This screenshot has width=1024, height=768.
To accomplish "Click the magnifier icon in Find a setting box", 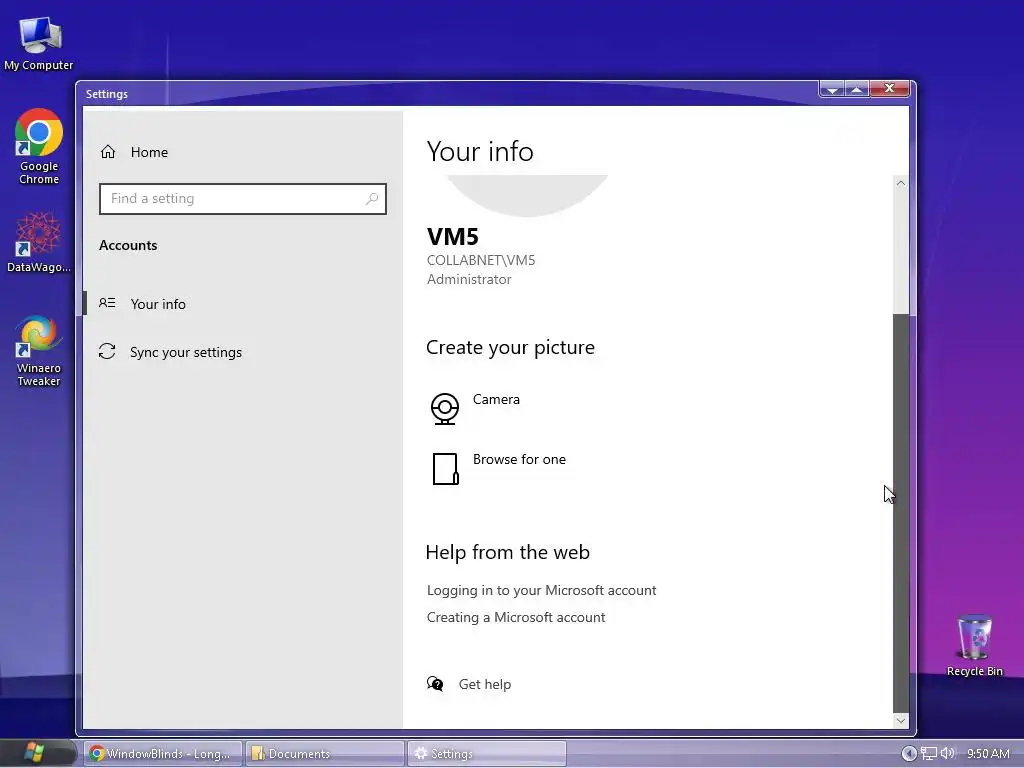I will [x=372, y=199].
